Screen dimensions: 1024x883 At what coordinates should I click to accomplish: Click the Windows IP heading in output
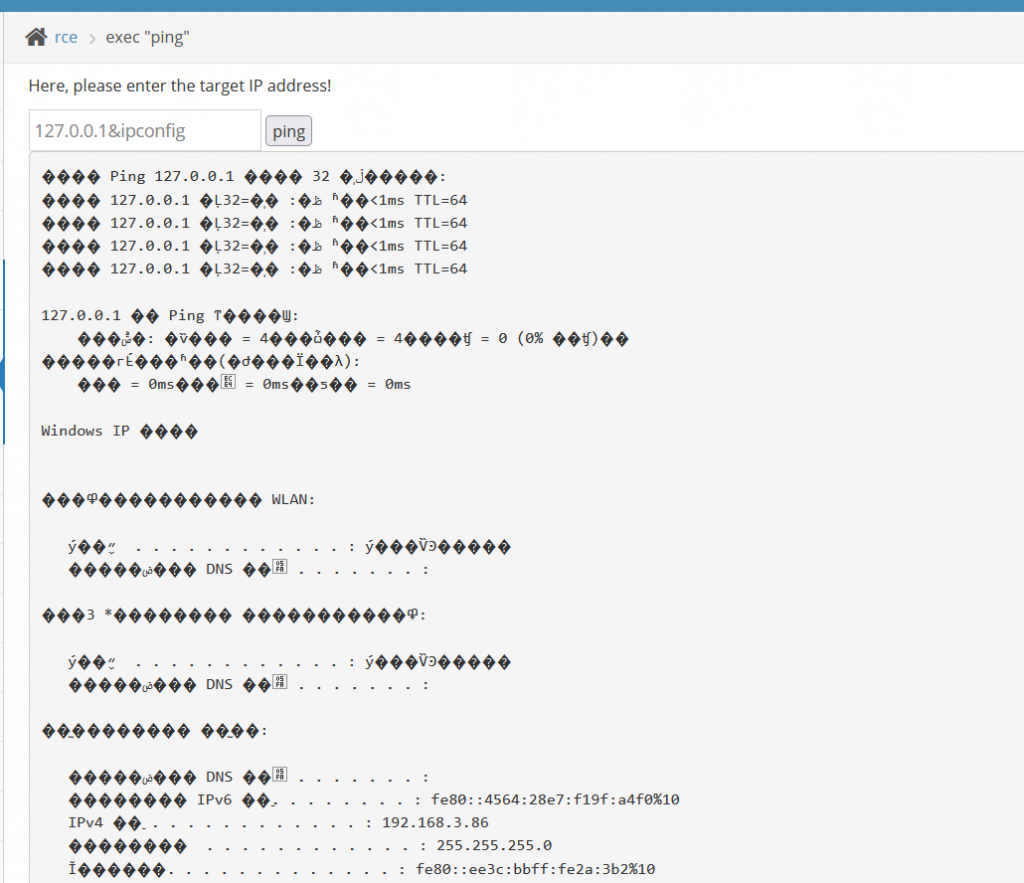coord(119,431)
